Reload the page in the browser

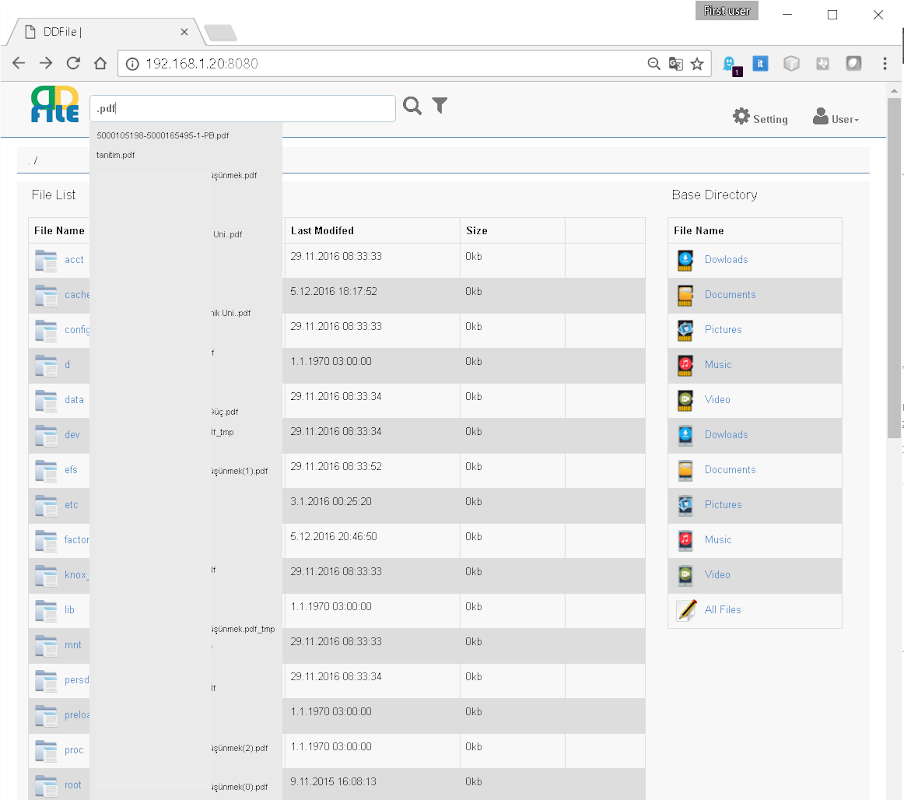click(x=73, y=63)
